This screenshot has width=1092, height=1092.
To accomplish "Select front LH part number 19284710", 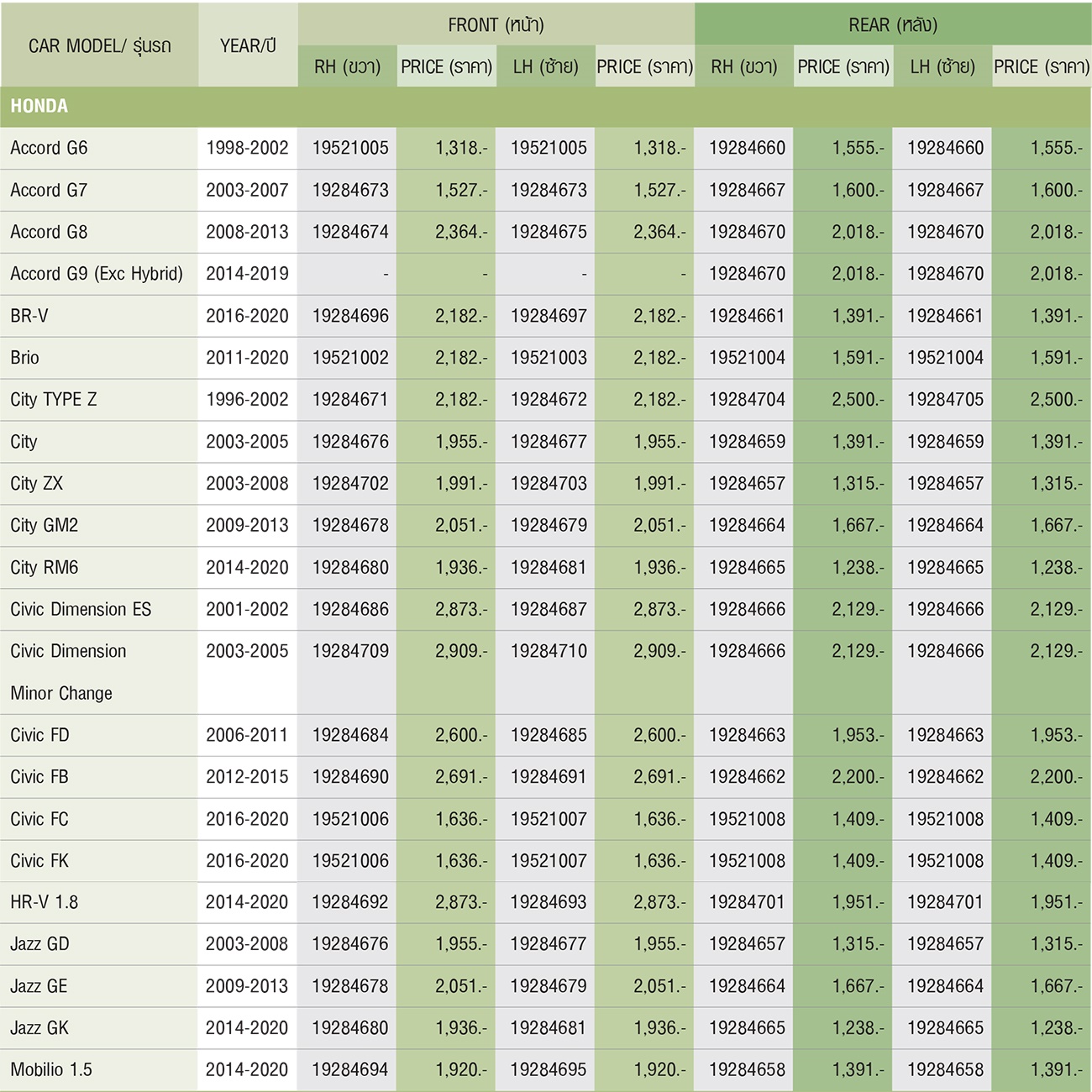I will 549,651.
